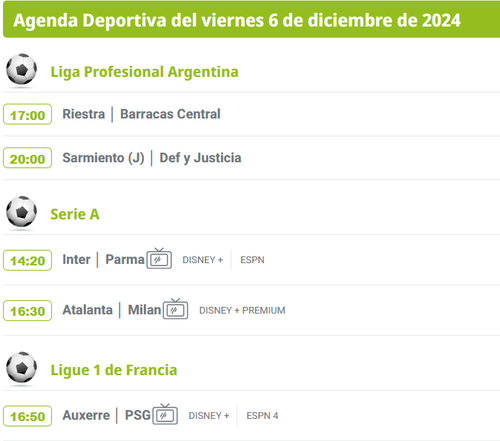This screenshot has width=500, height=441.
Task: Click the soccer ball icon beside Liga Profesional Argentina
Action: pyautogui.click(x=21, y=69)
